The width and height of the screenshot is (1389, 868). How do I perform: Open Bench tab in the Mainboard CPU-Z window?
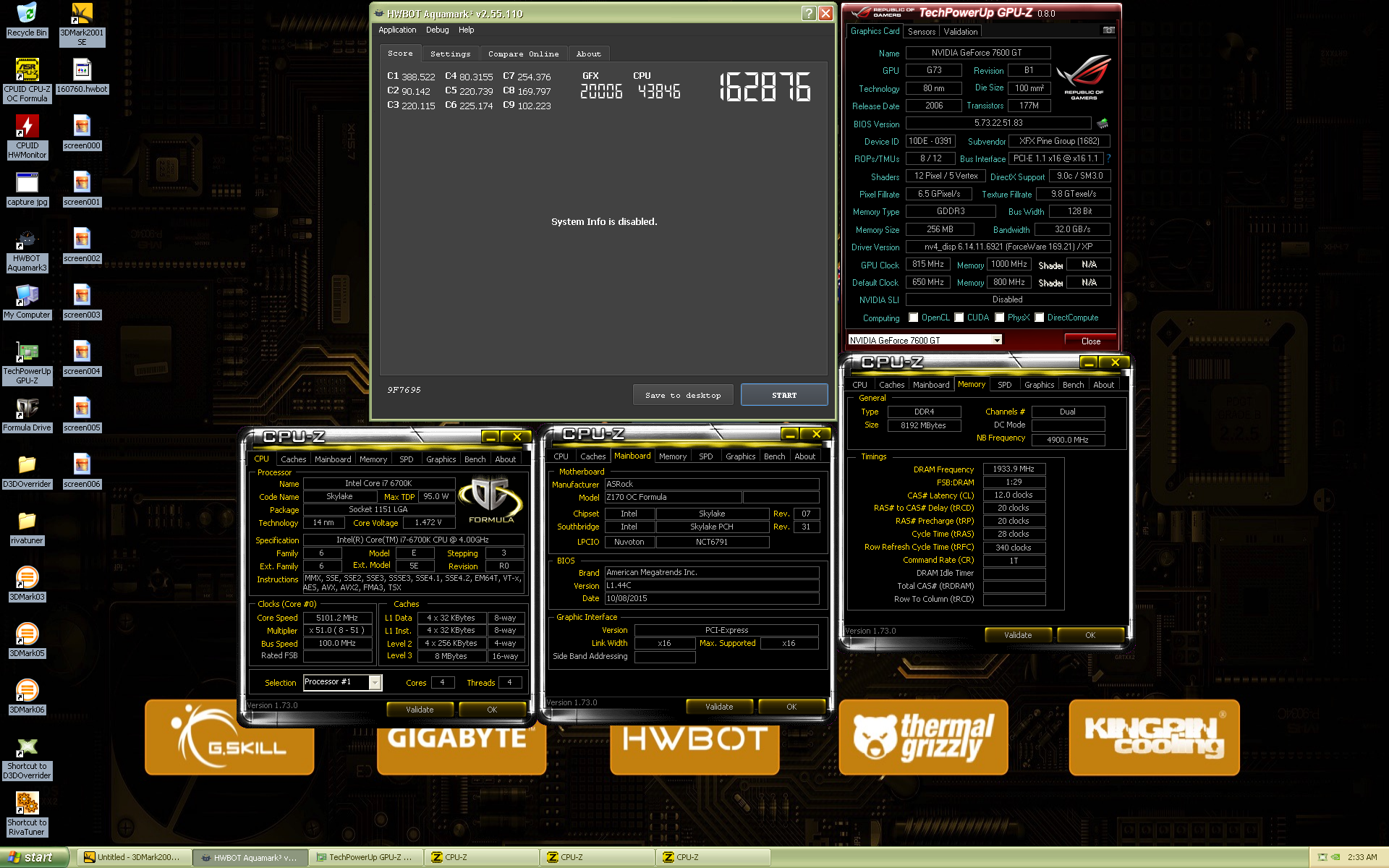point(774,456)
